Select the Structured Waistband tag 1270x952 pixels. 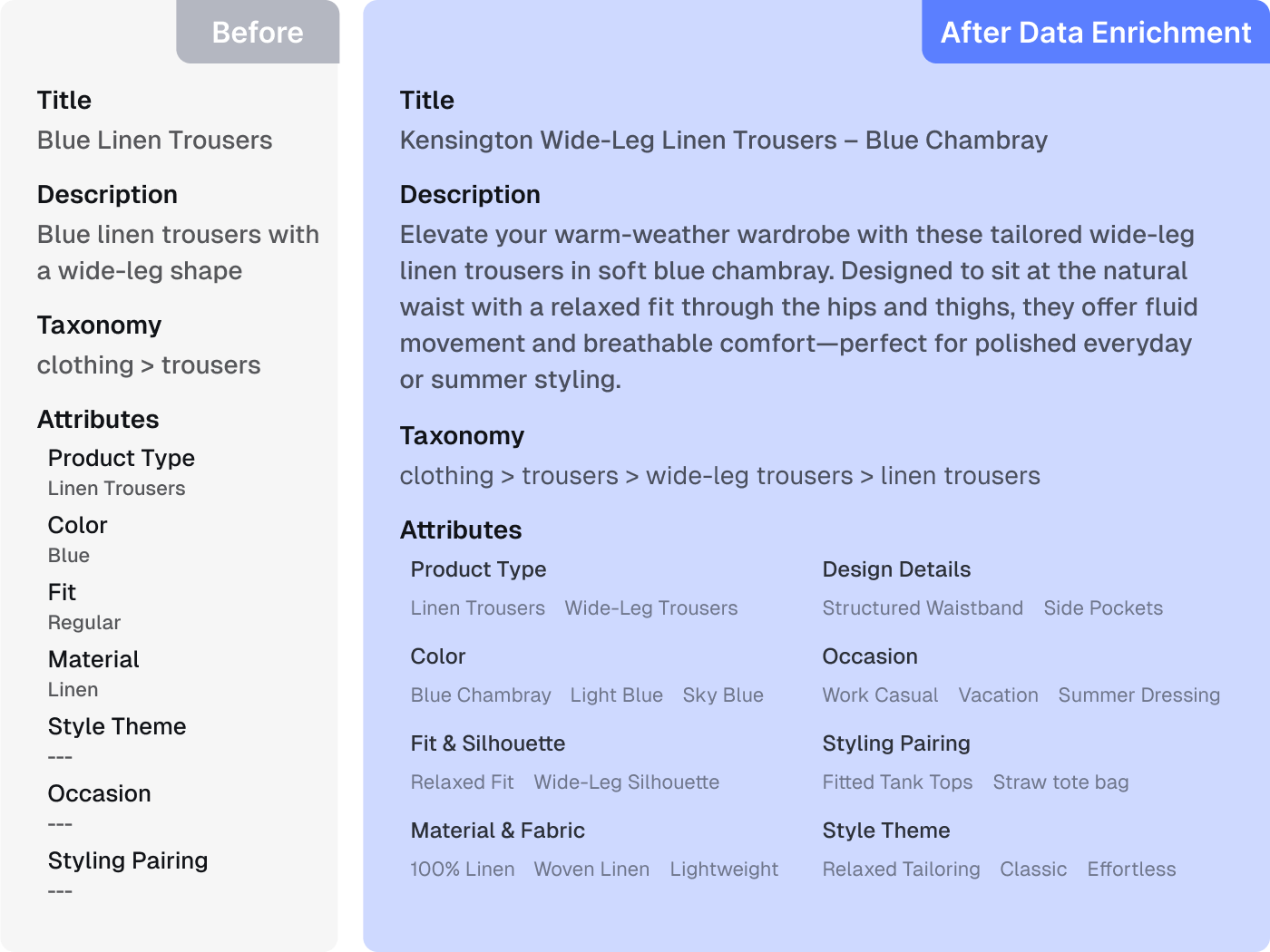coord(922,608)
